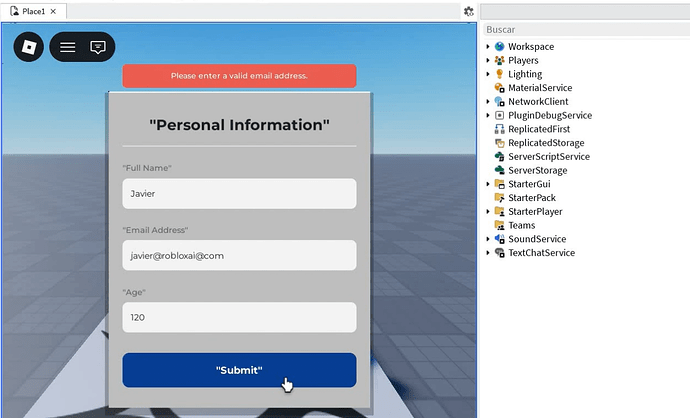The width and height of the screenshot is (690, 418).
Task: Open the hamburger menu in the top bar
Action: coord(67,47)
